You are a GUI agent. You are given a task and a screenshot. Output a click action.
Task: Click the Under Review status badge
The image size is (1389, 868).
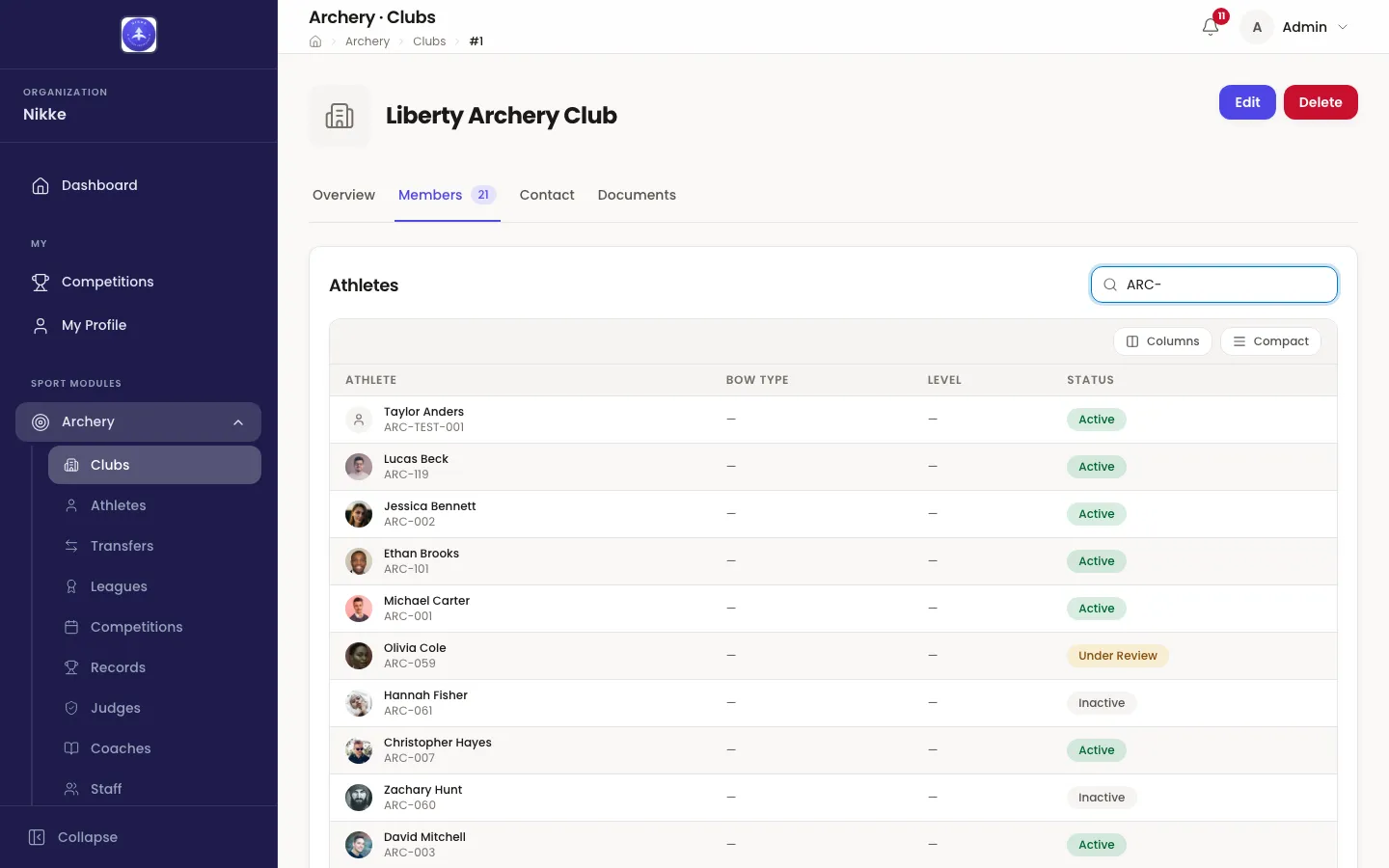coord(1118,656)
